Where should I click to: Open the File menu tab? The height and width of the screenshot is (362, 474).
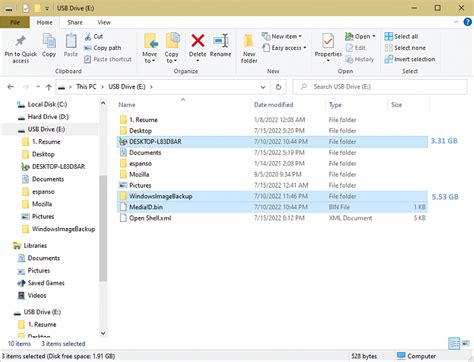click(15, 22)
